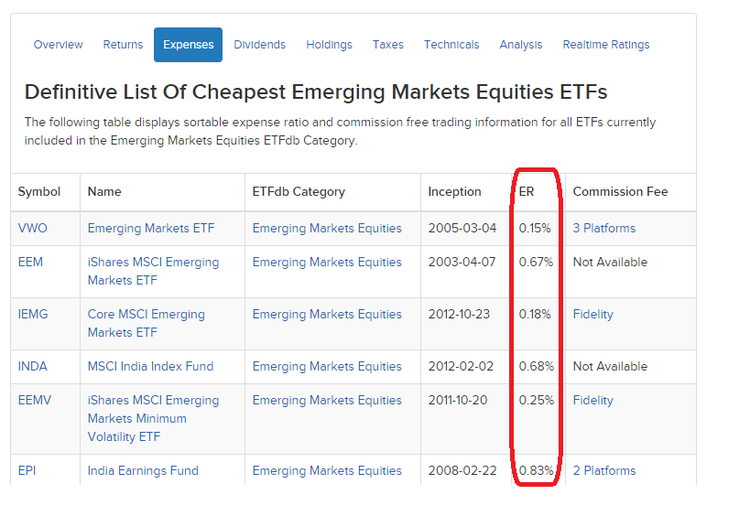Select the Realtime Ratings tab

coord(606,45)
